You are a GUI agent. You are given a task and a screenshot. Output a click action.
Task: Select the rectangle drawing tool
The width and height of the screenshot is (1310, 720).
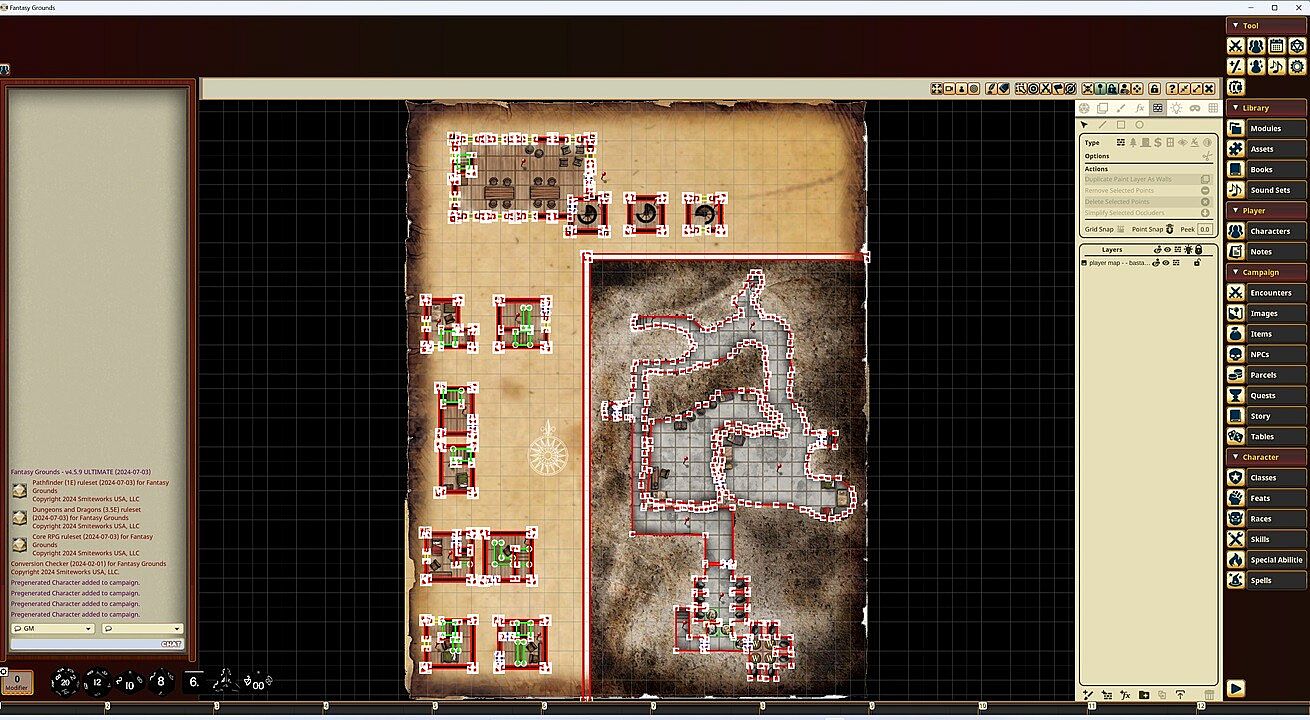1121,125
